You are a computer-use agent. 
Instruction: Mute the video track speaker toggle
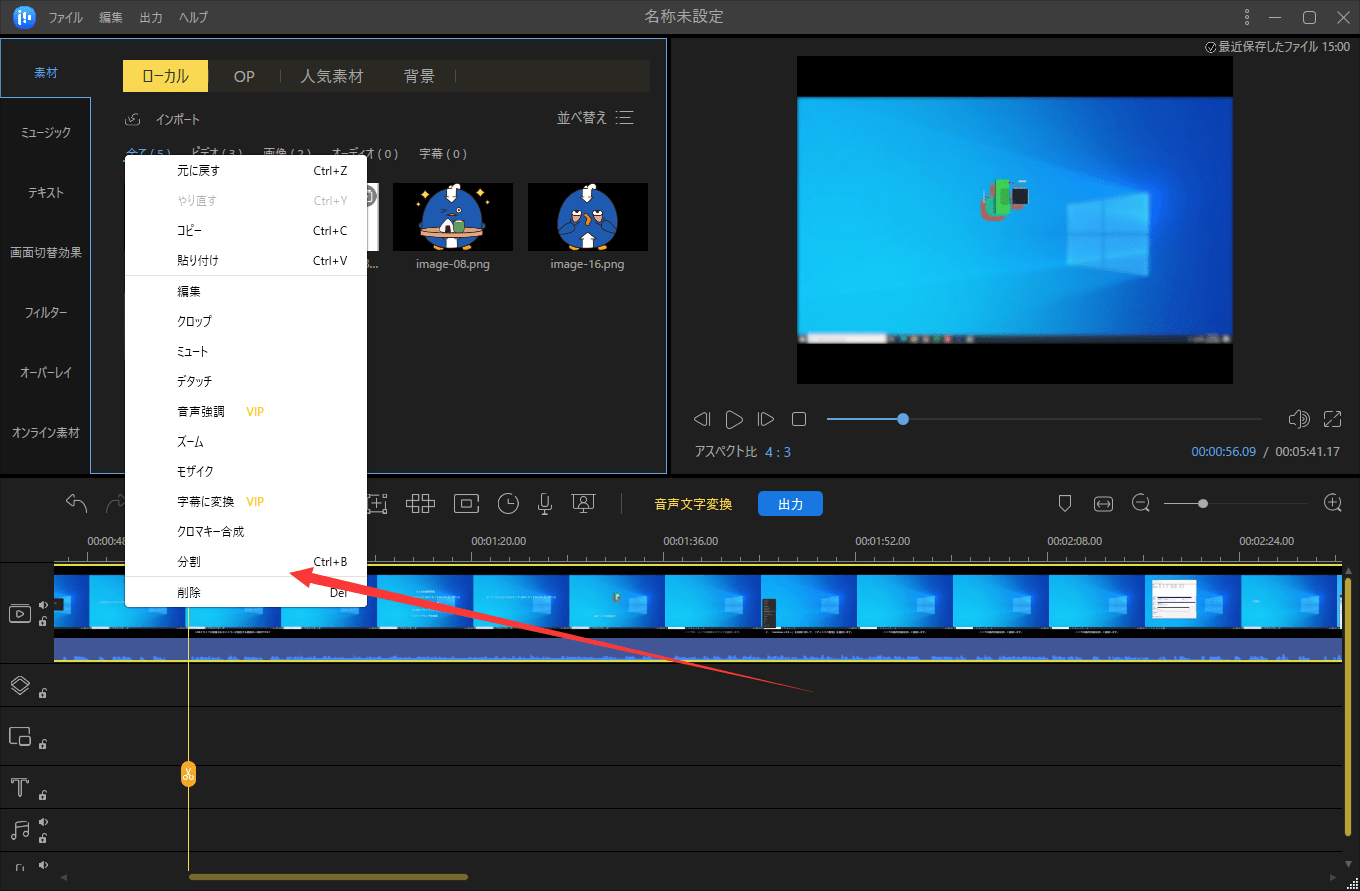[43, 604]
